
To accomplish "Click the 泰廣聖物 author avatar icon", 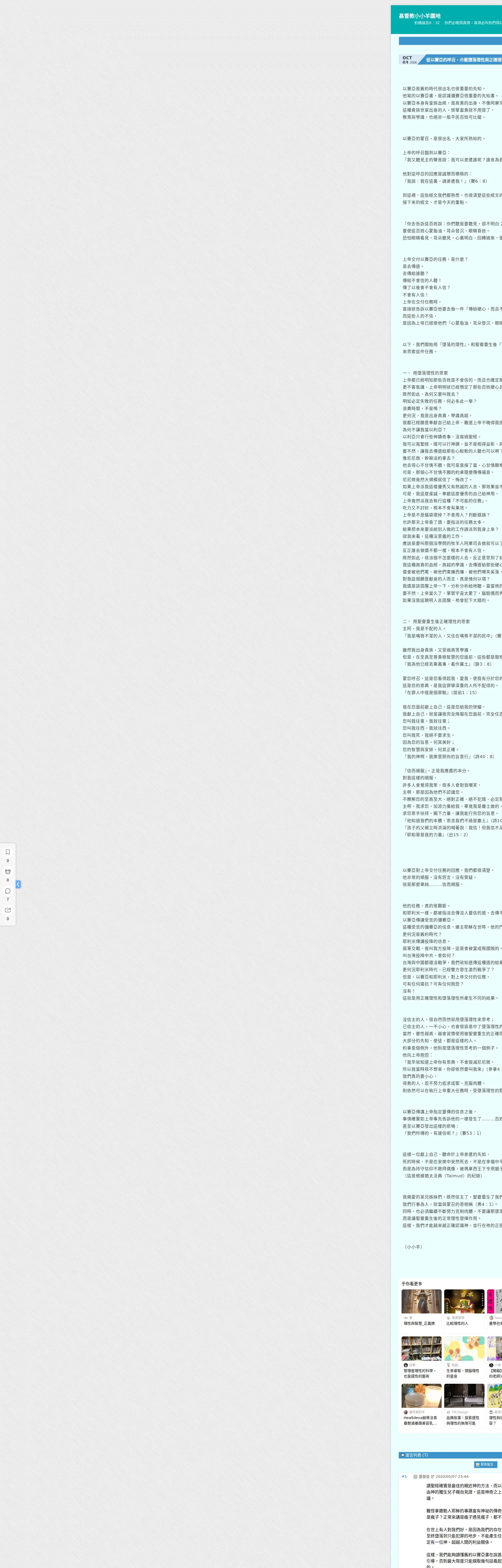I will pyautogui.click(x=448, y=1318).
